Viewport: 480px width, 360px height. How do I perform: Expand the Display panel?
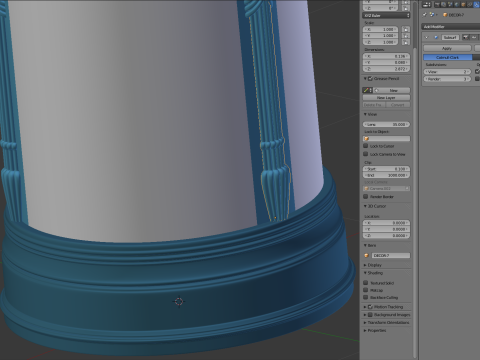pos(366,265)
